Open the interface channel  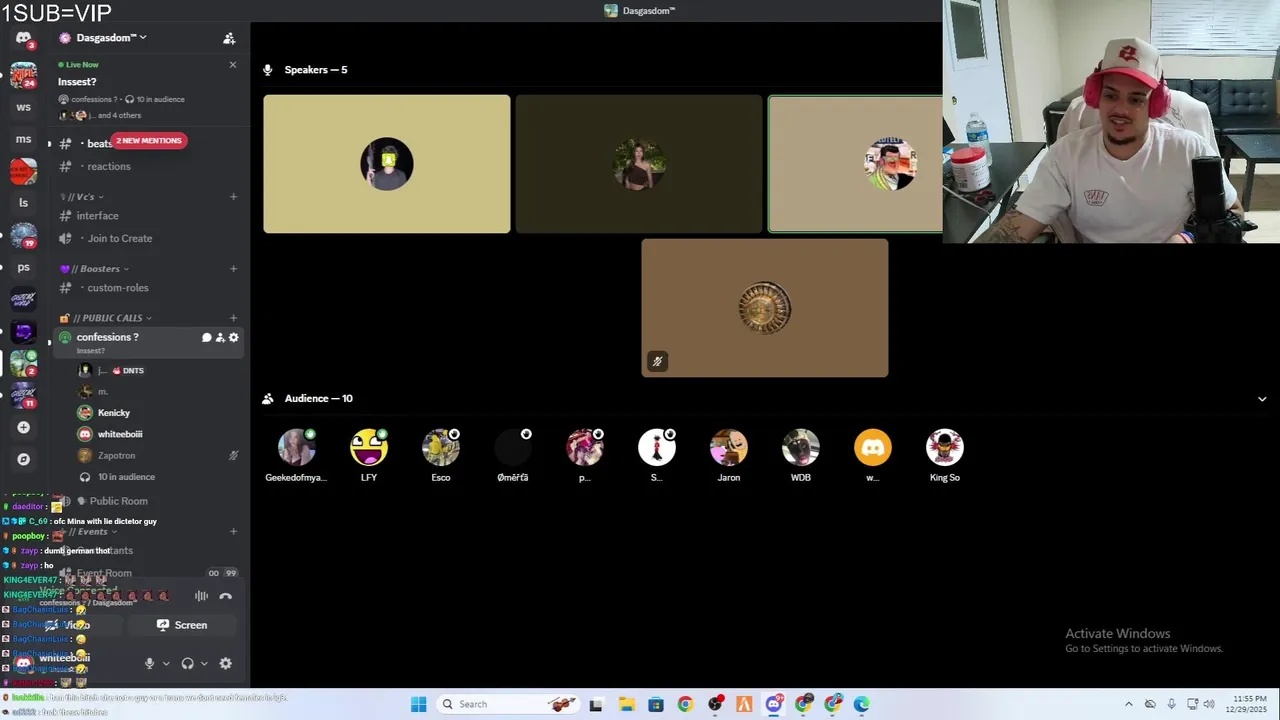click(147, 216)
